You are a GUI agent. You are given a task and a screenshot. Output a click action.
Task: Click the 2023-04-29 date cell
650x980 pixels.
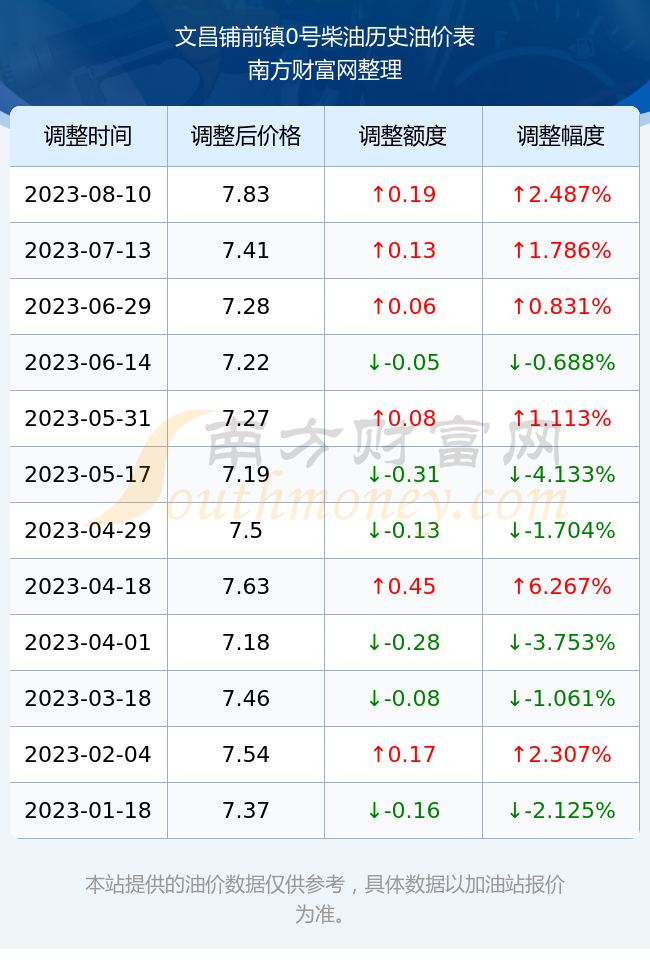88,531
